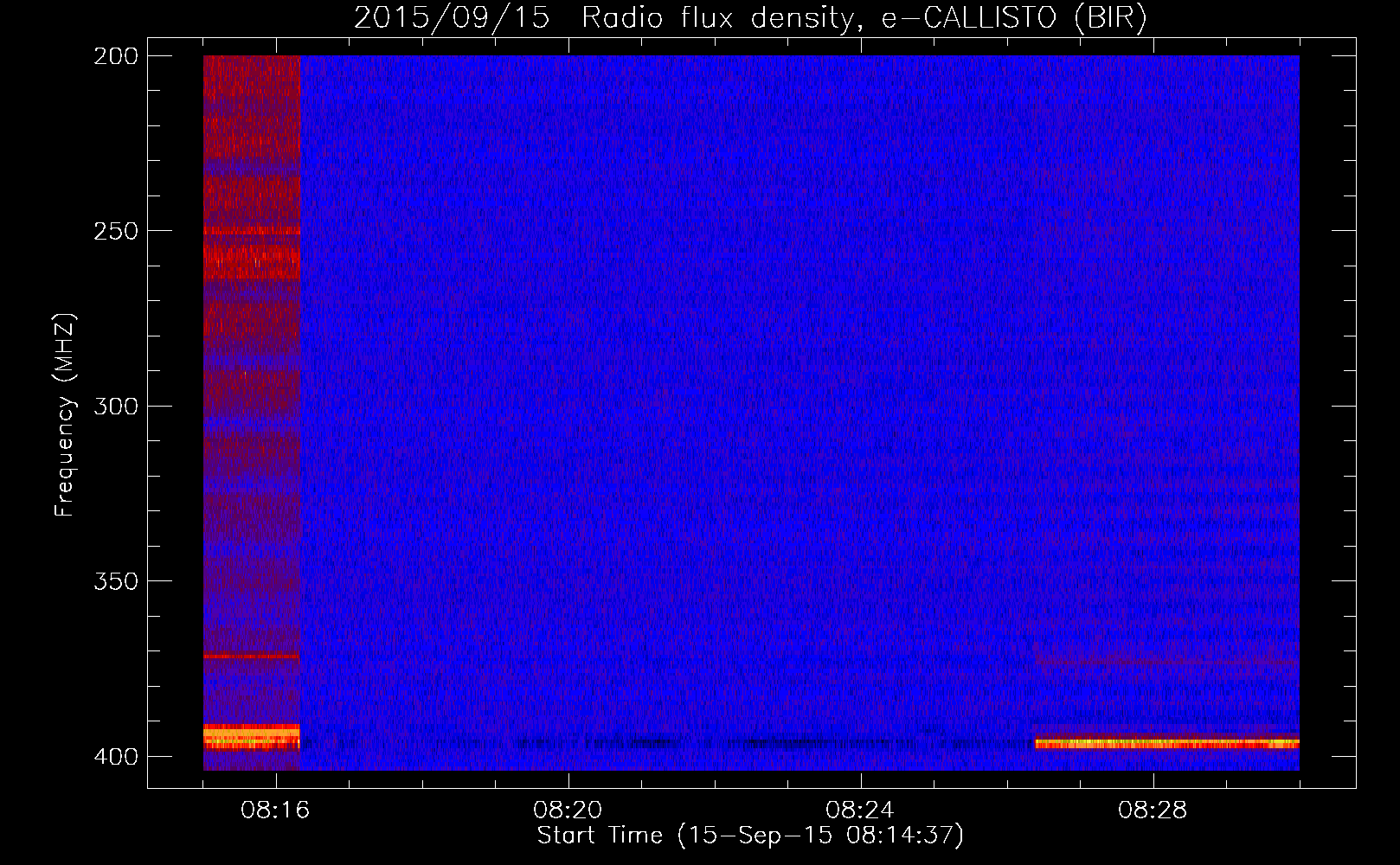Screen dimensions: 1400x865
Task: Select the 350 frequency tick label
Action: (115, 581)
